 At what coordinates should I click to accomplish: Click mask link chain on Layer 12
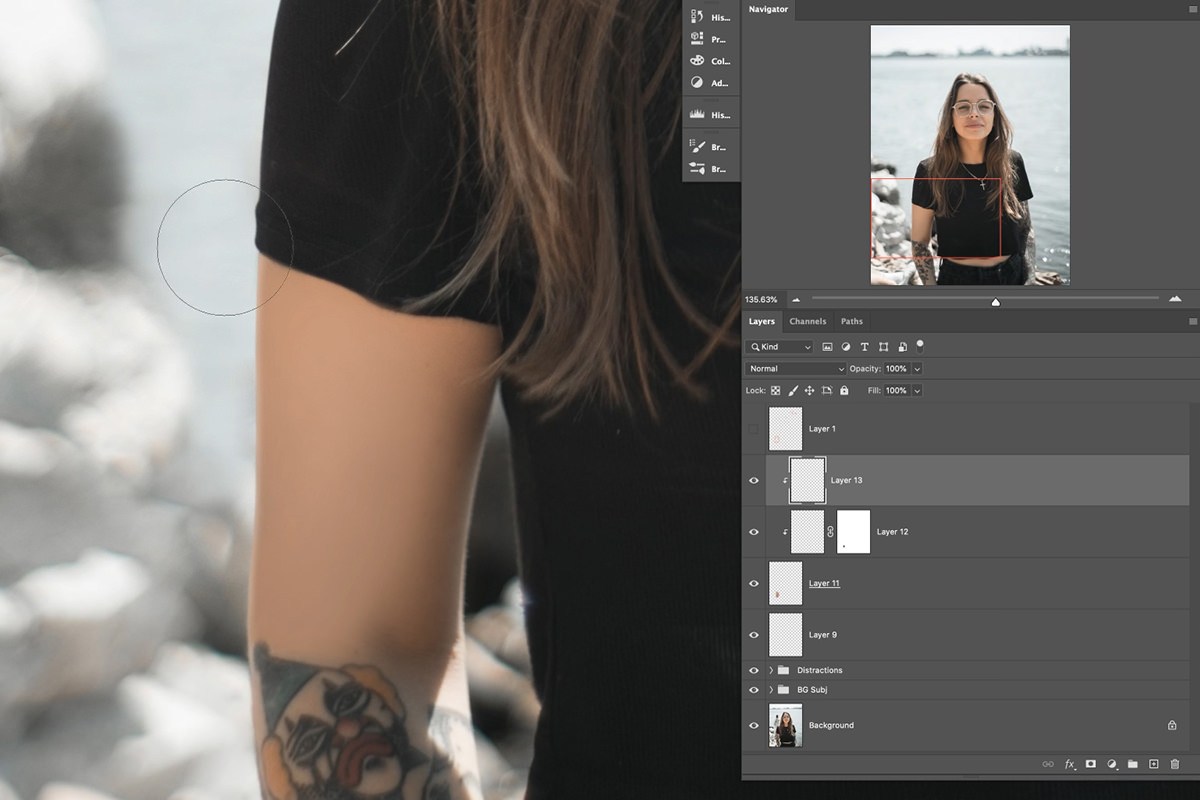tap(830, 532)
